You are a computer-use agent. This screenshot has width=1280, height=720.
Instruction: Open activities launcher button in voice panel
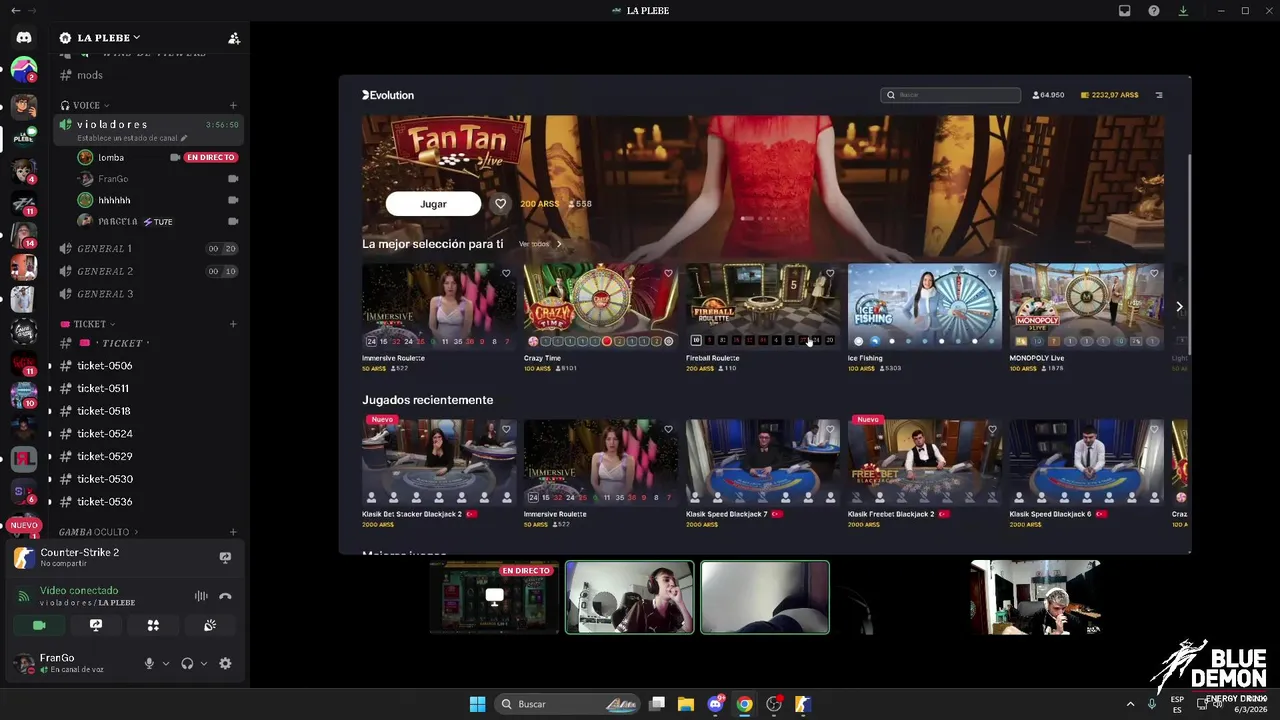153,625
